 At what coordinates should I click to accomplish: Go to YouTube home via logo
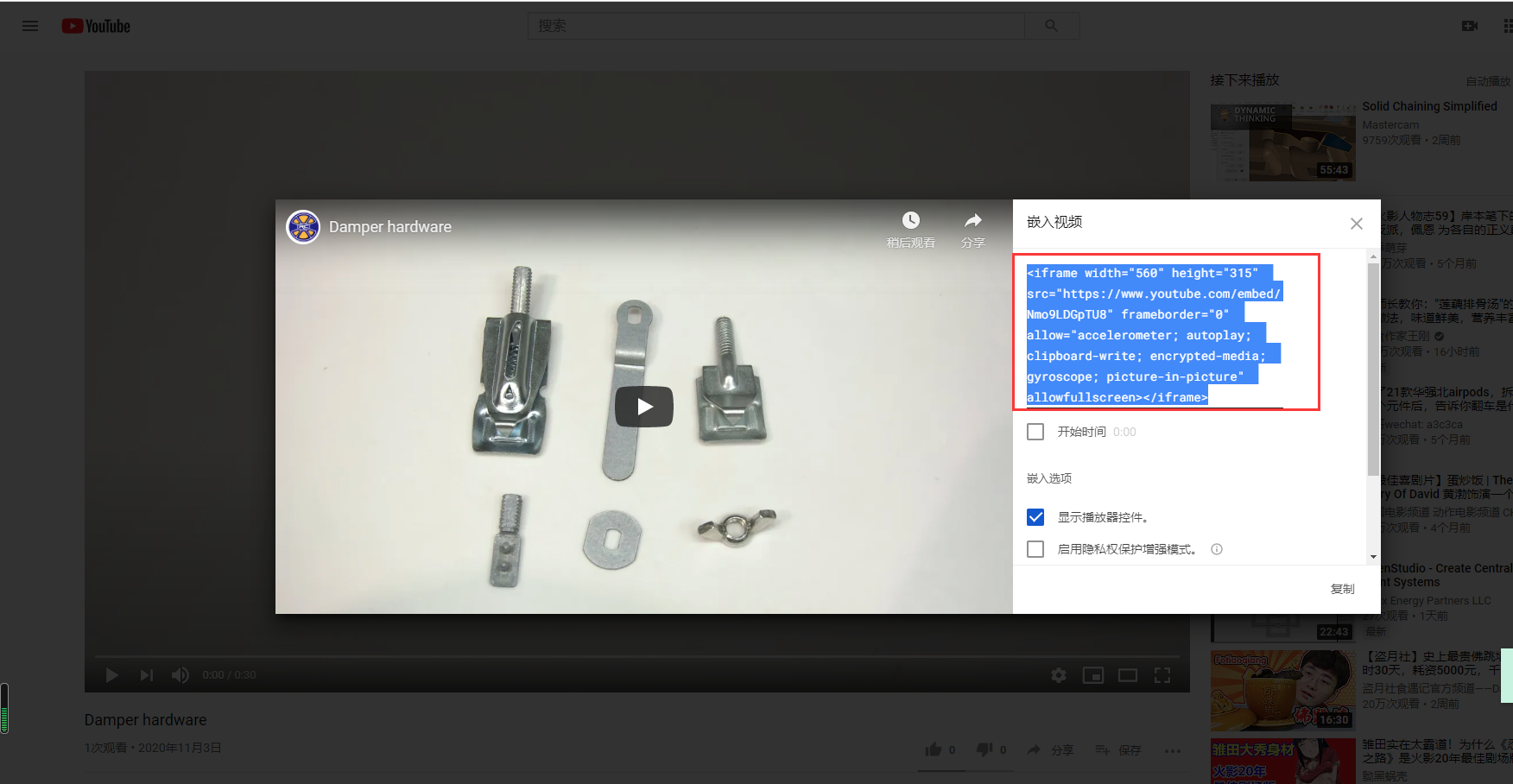tap(96, 26)
